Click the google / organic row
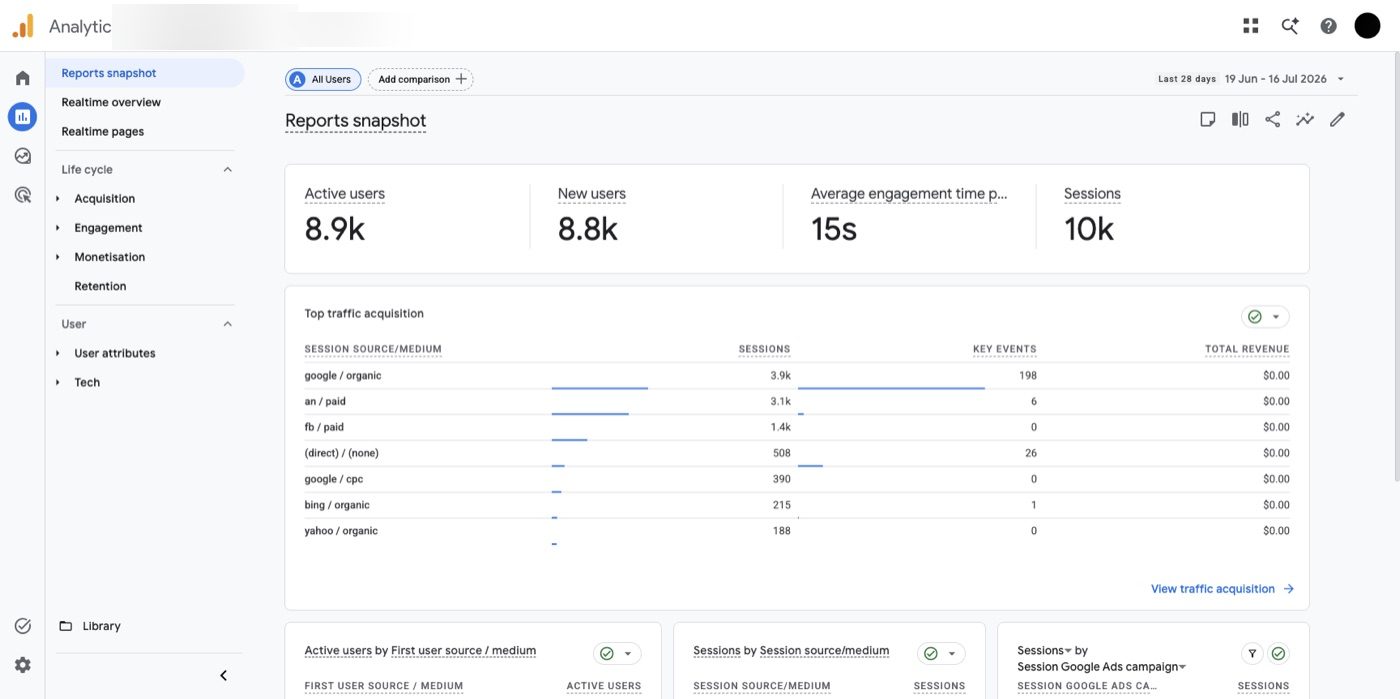Image resolution: width=1400 pixels, height=699 pixels. tap(797, 376)
